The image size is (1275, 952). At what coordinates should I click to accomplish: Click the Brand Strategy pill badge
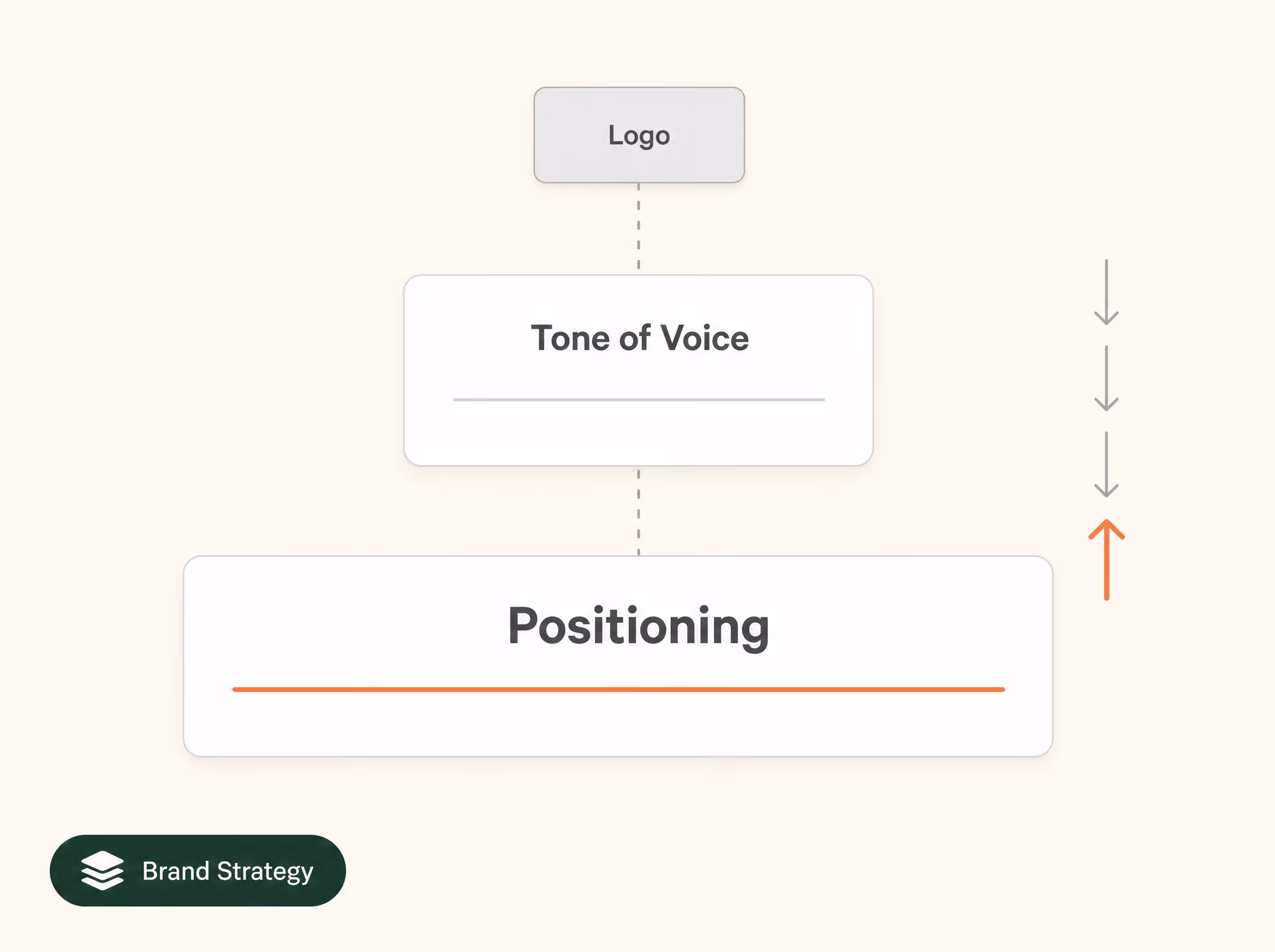[198, 871]
